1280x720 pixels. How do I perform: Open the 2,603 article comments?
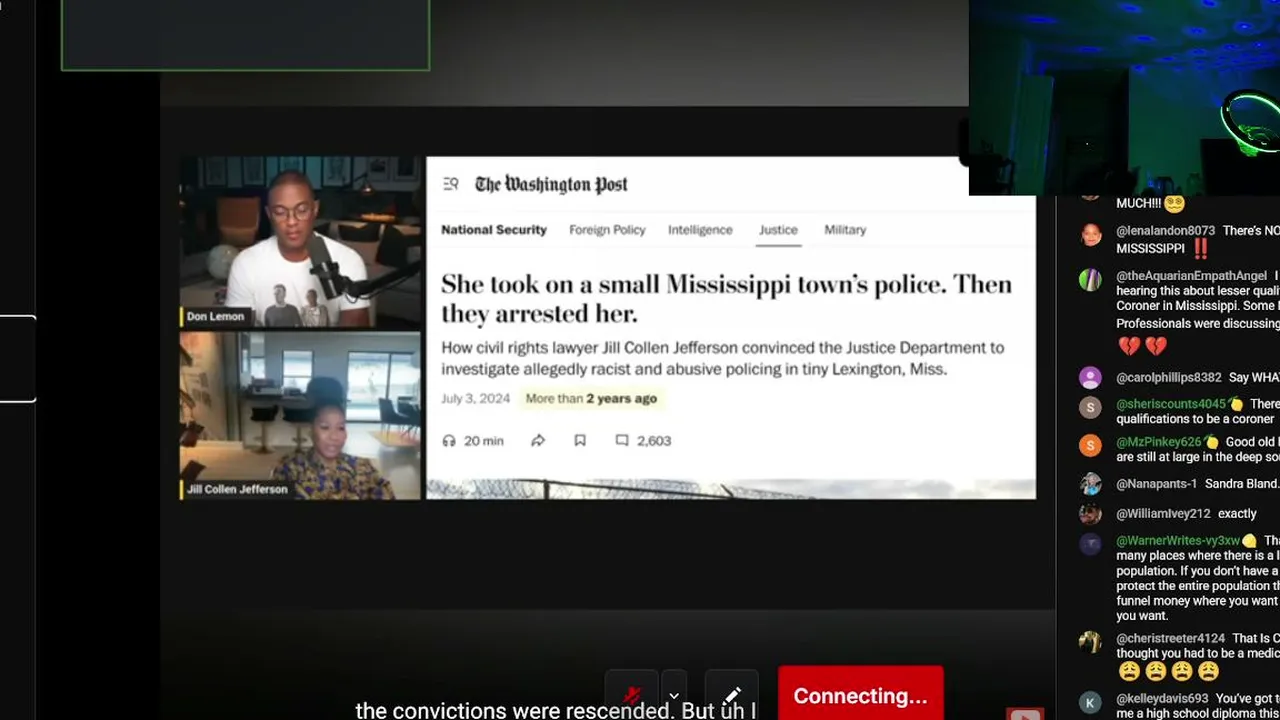click(643, 441)
